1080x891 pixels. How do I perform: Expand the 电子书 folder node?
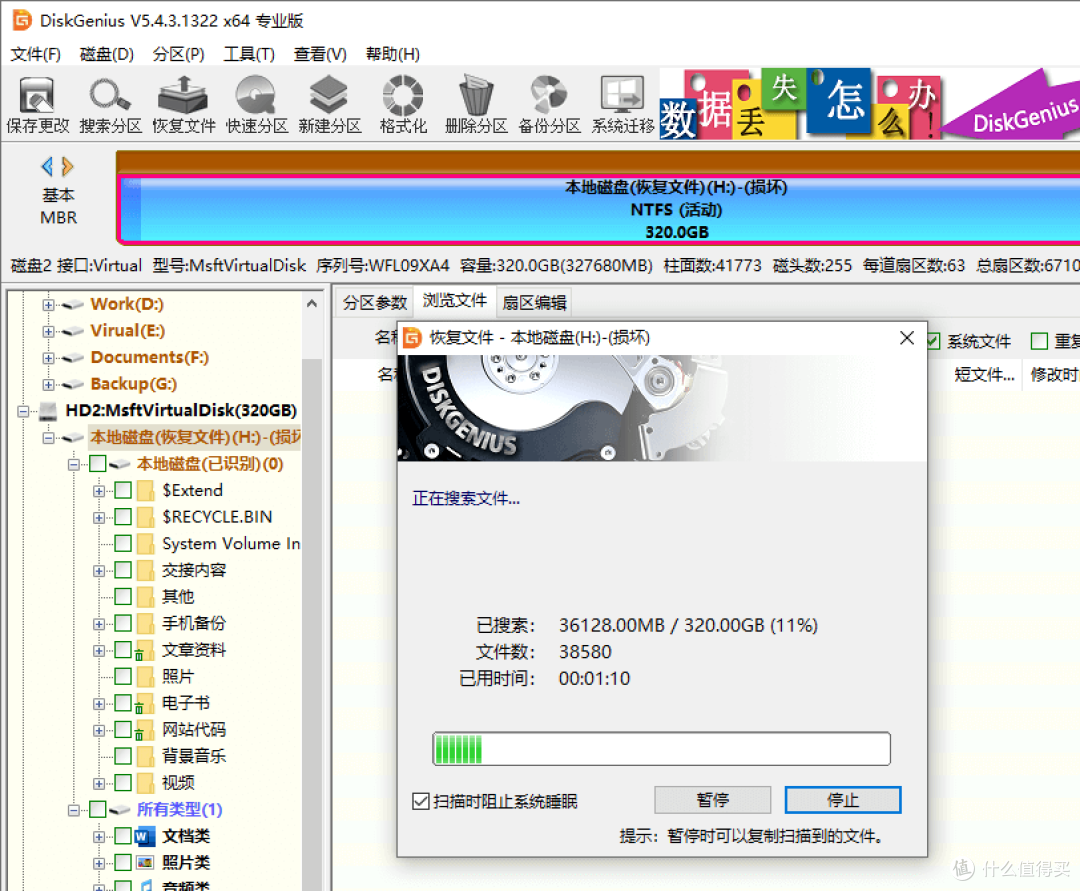point(99,704)
